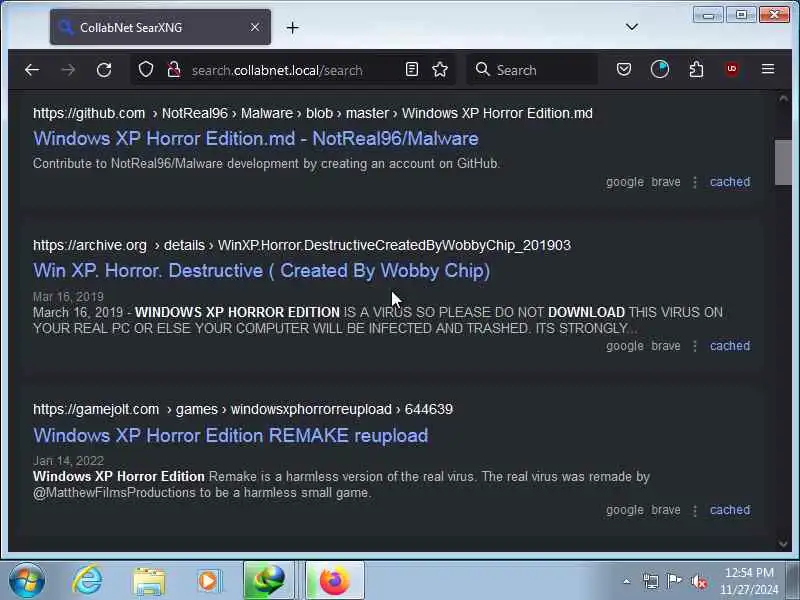Open cached link for archive.org result
The height and width of the screenshot is (600, 800).
pos(730,345)
